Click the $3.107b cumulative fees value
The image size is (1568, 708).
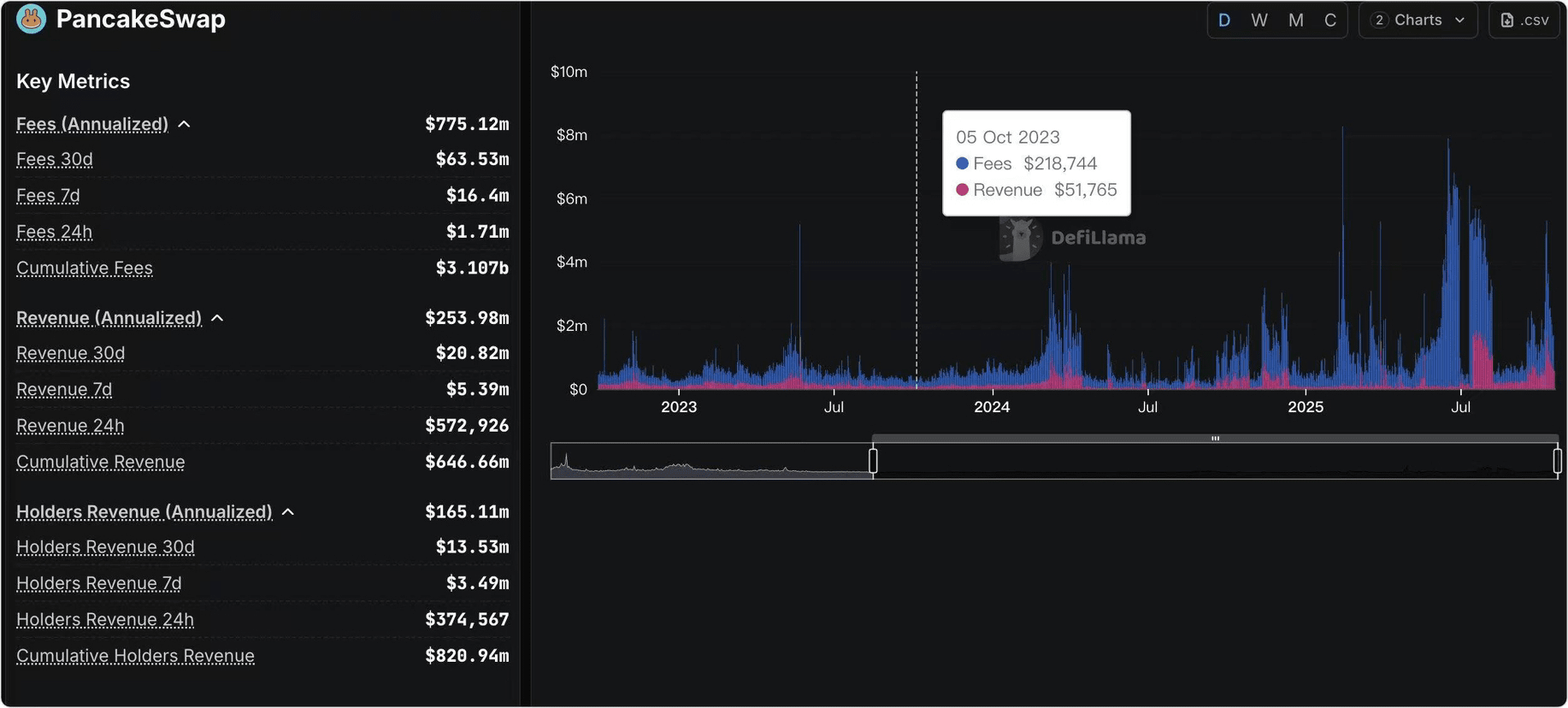point(472,268)
